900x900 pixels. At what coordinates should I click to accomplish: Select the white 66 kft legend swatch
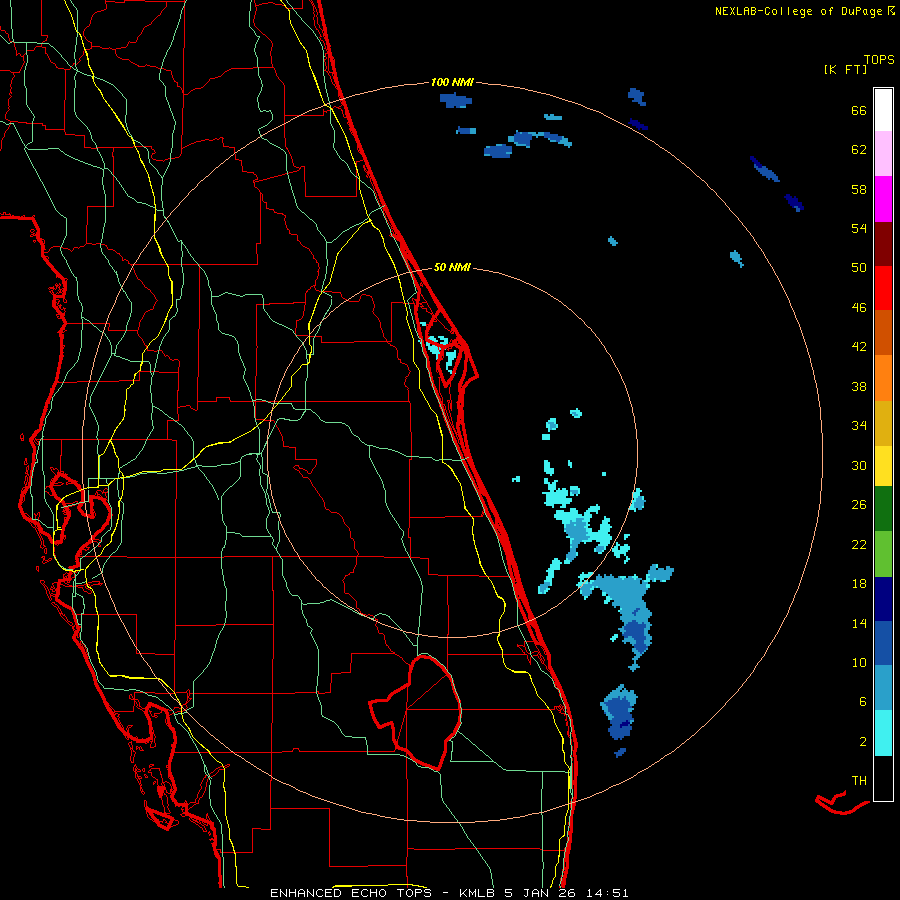[x=883, y=110]
